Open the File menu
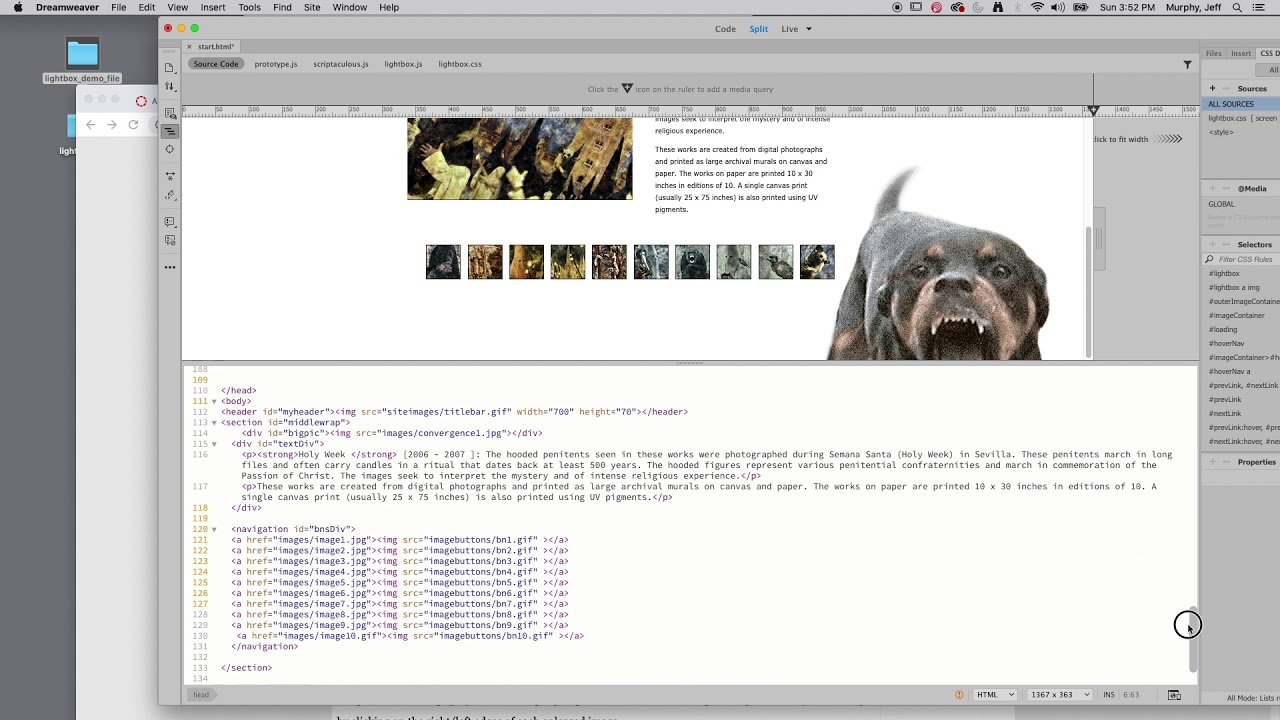This screenshot has height=720, width=1280. tap(118, 7)
